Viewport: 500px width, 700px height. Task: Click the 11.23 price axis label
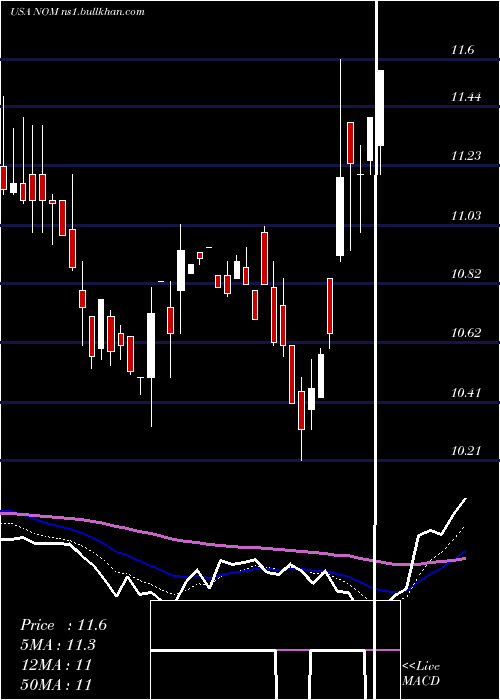pyautogui.click(x=466, y=156)
